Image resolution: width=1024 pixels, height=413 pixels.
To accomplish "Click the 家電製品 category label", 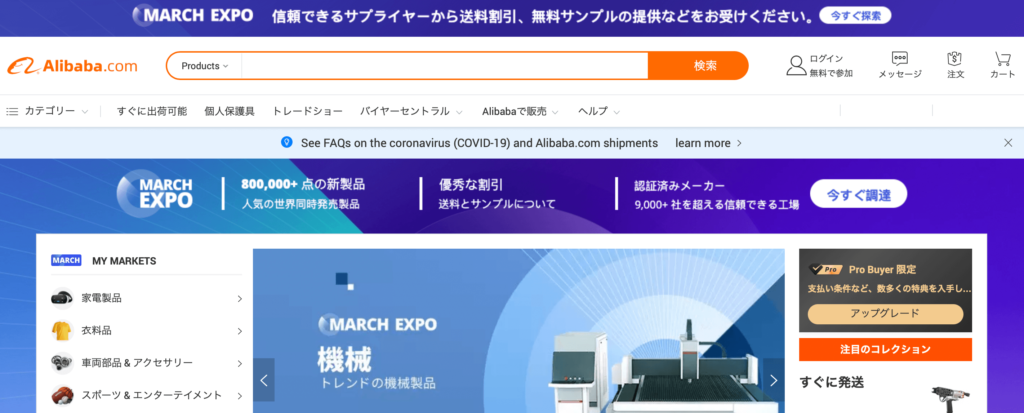I will point(101,298).
